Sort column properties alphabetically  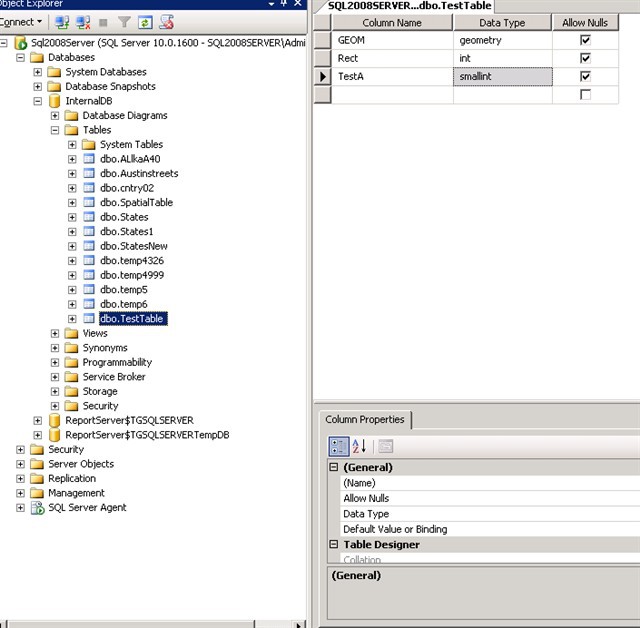[x=360, y=446]
